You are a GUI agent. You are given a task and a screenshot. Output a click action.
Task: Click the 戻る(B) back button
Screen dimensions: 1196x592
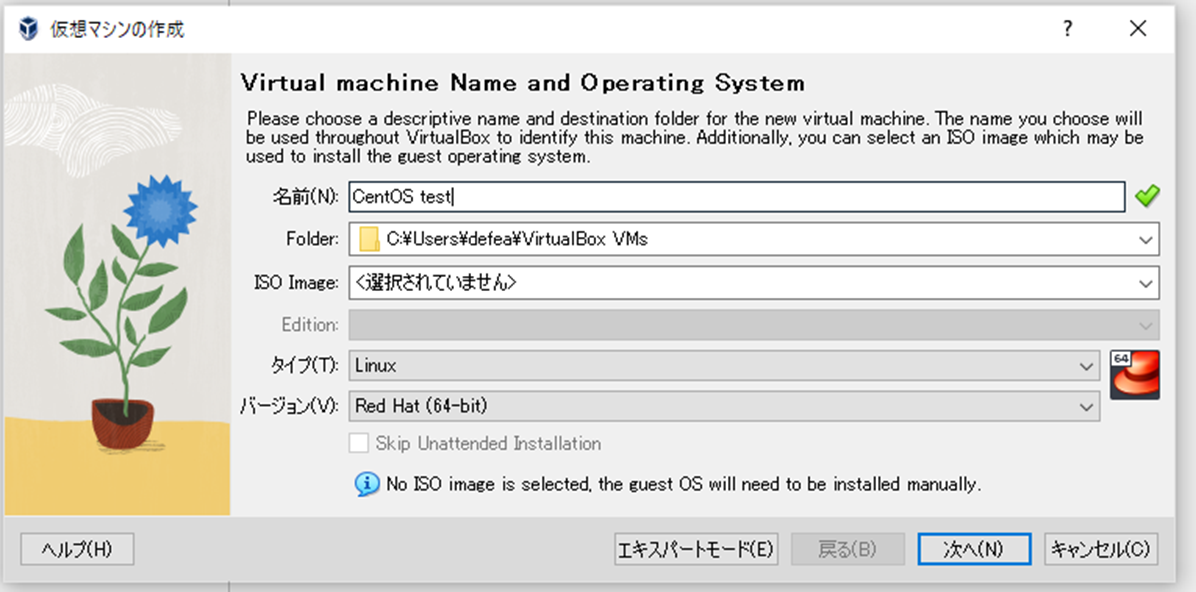[847, 549]
